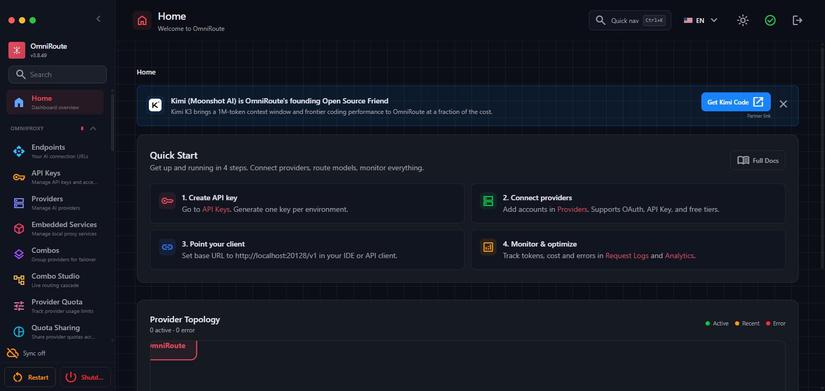This screenshot has height=391, width=825.
Task: Collapse the OMNIPROXY section chevron
Action: tap(93, 128)
